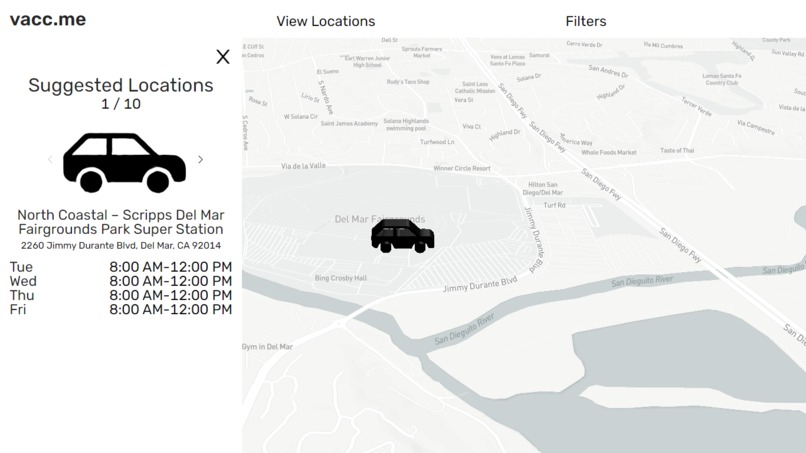Click Gym in Del Mar label

pyautogui.click(x=267, y=347)
